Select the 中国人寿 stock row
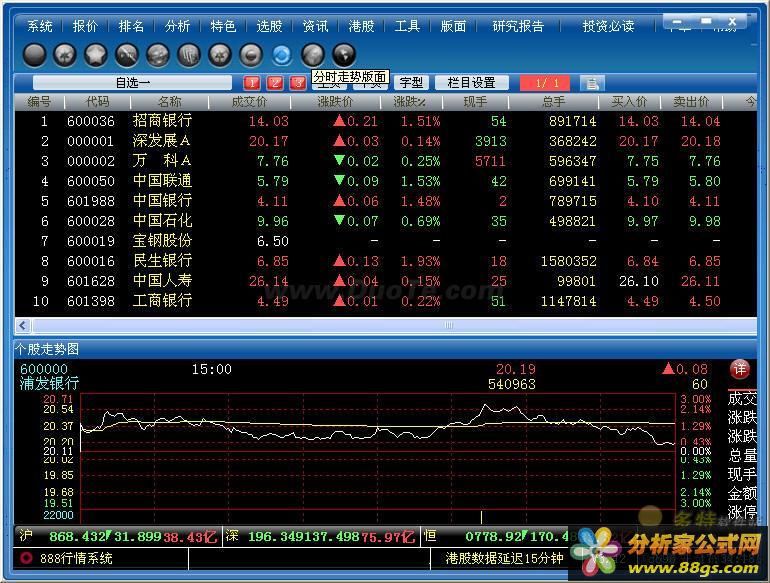Screen dimensions: 770x583 (385, 281)
